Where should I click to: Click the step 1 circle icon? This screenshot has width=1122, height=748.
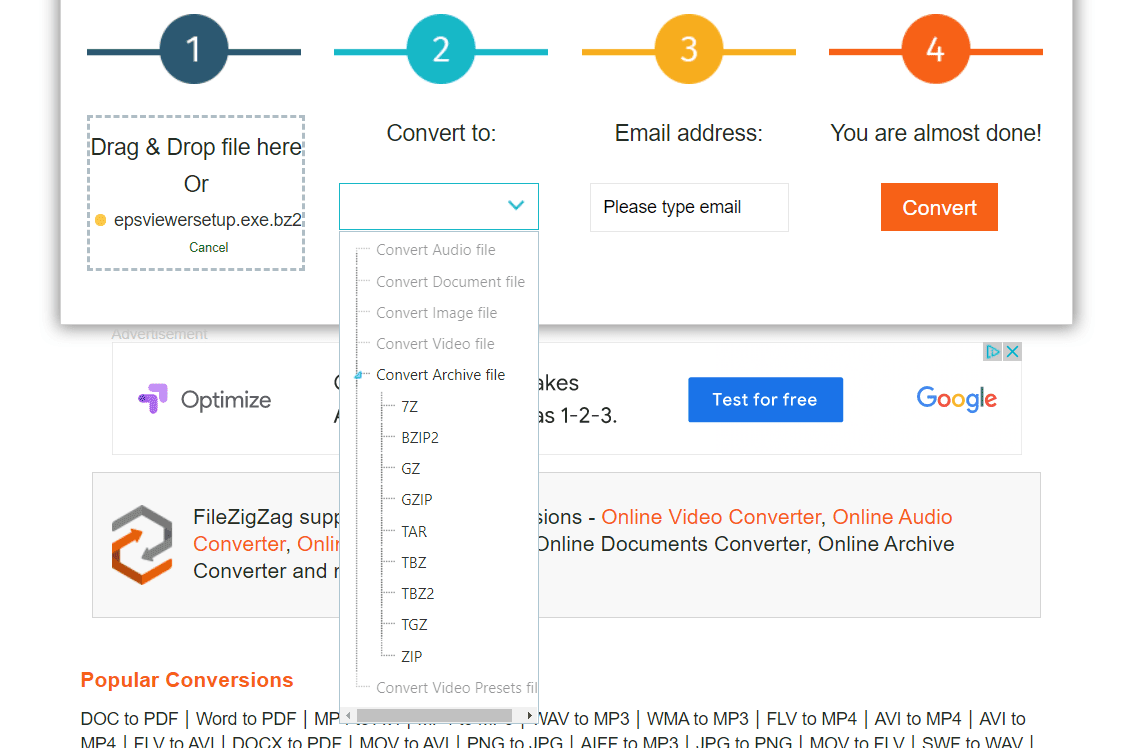pyautogui.click(x=194, y=49)
